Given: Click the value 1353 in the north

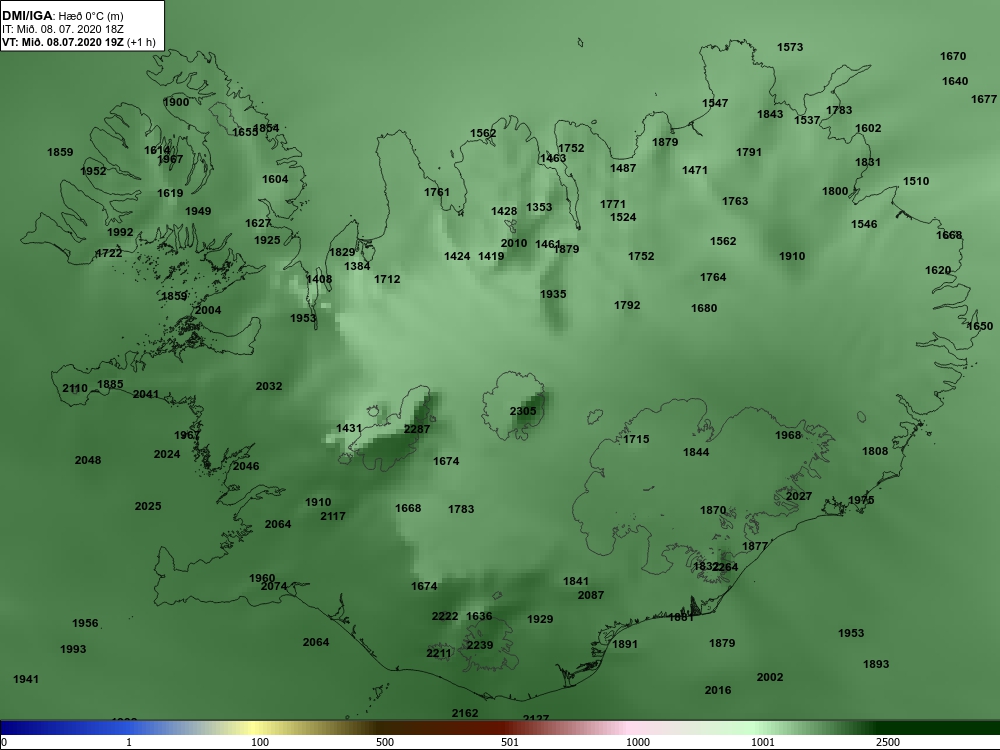Looking at the screenshot, I should [539, 207].
